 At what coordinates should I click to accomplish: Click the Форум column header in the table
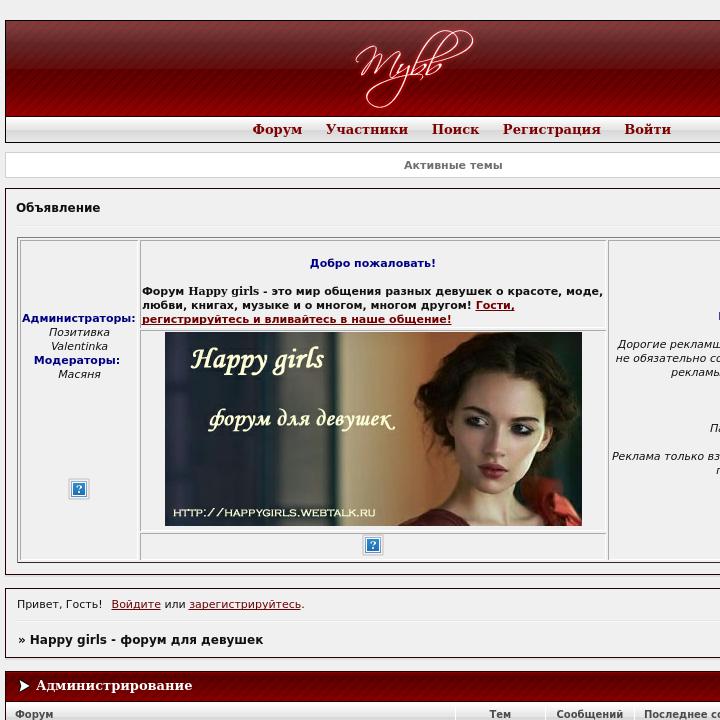[x=34, y=714]
